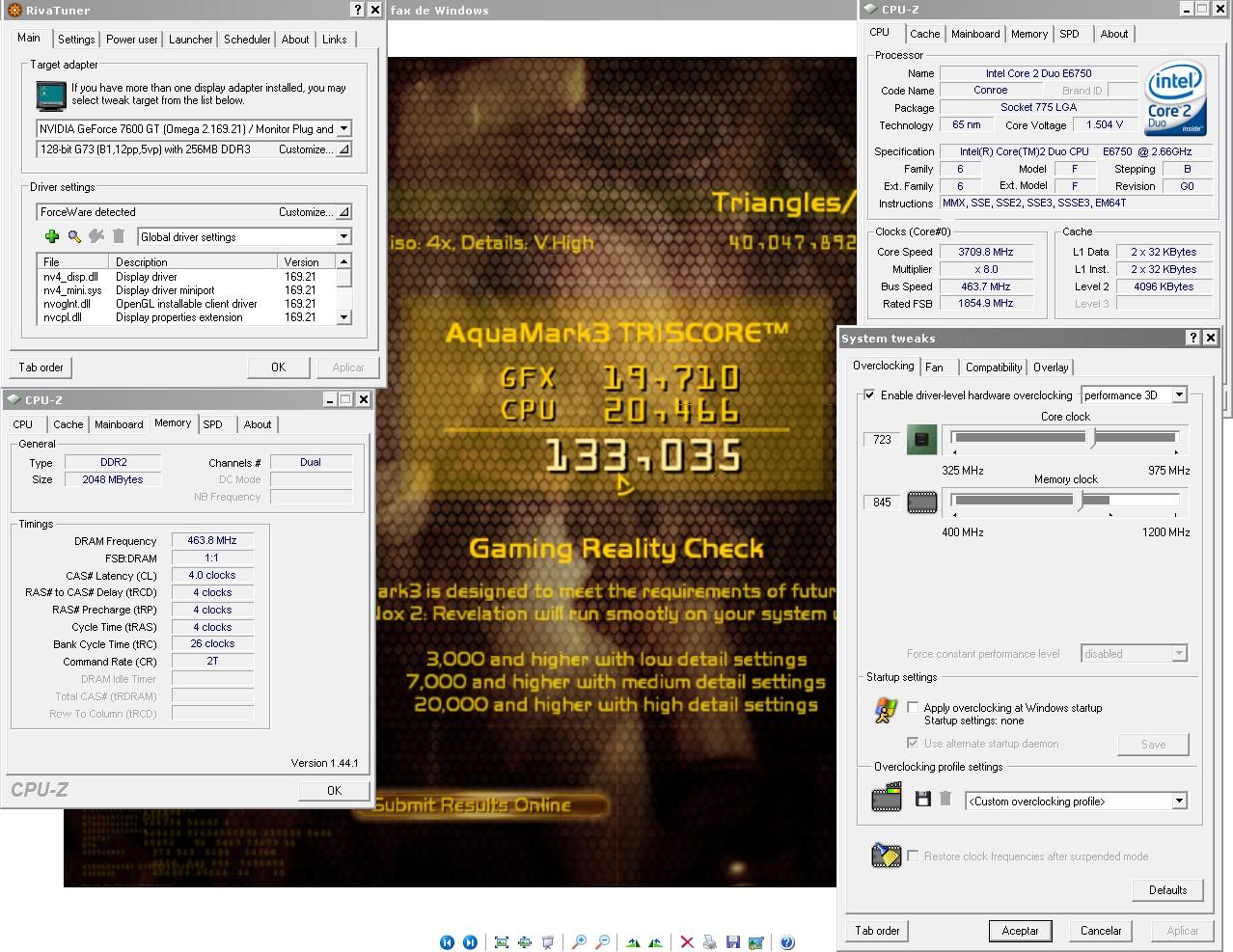Click the rotate counterclockwise icon

coord(656,942)
